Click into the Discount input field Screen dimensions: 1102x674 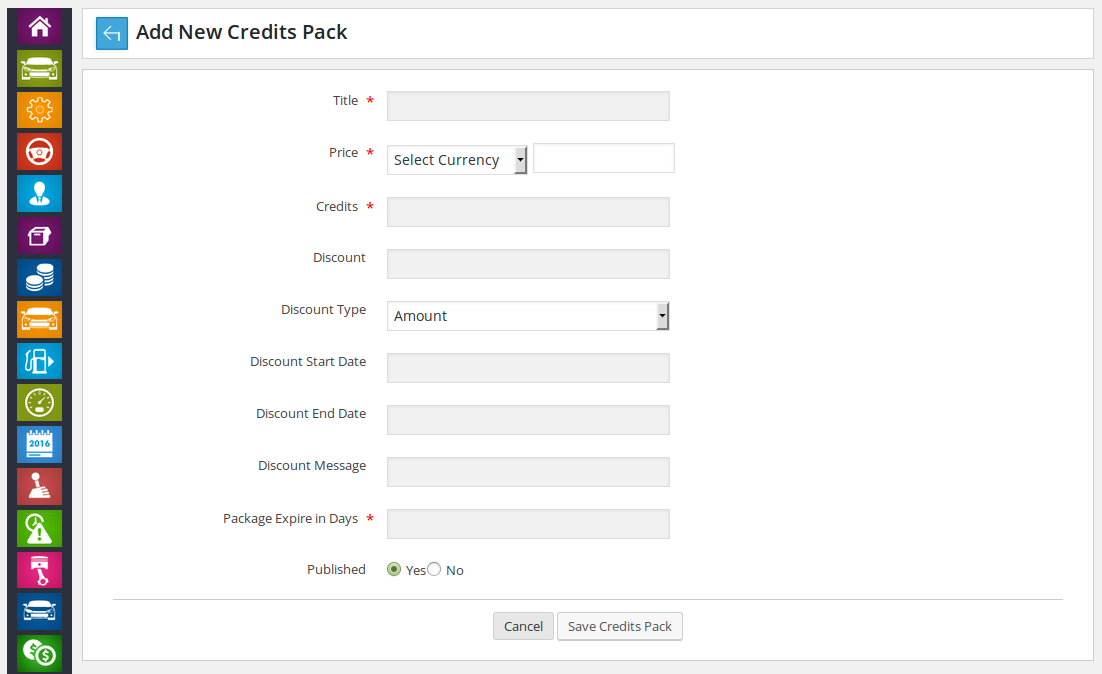(529, 264)
